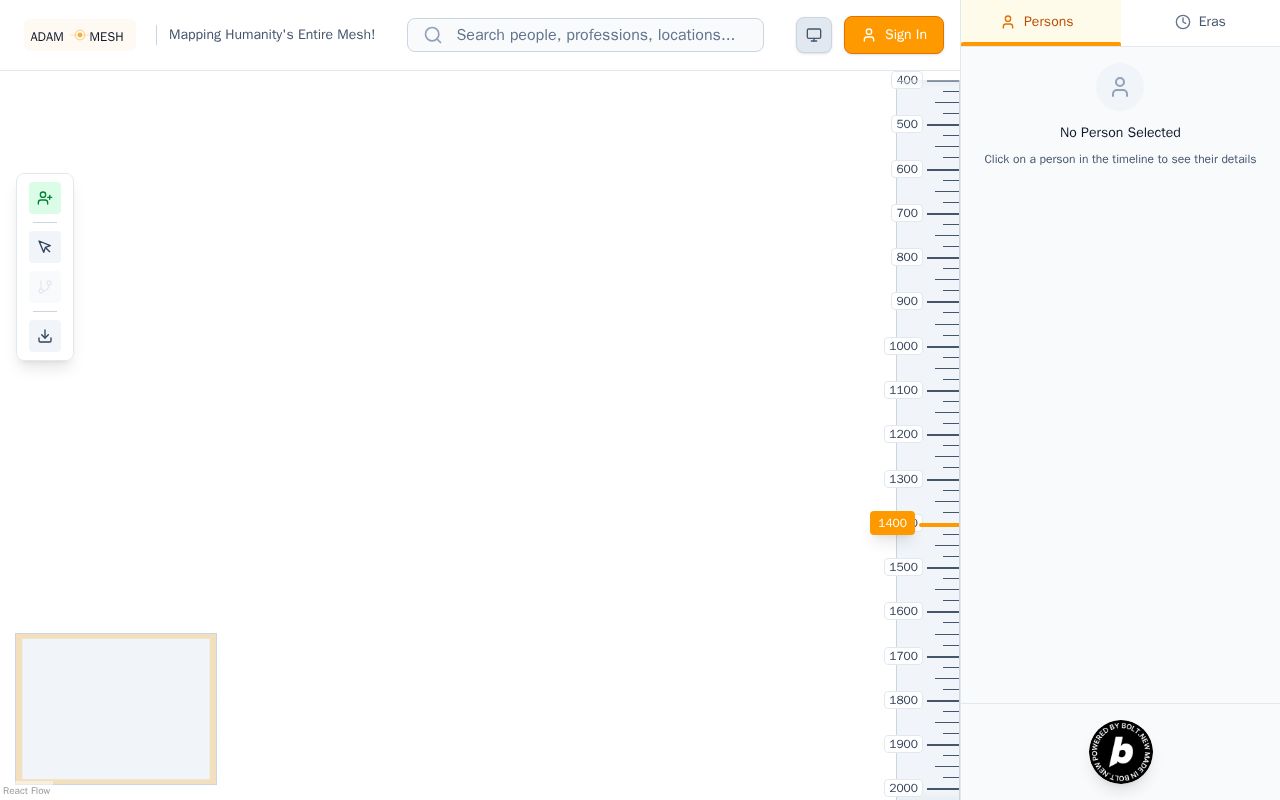Click year 1900 on the timeline
Image resolution: width=1280 pixels, height=800 pixels.
pos(903,744)
